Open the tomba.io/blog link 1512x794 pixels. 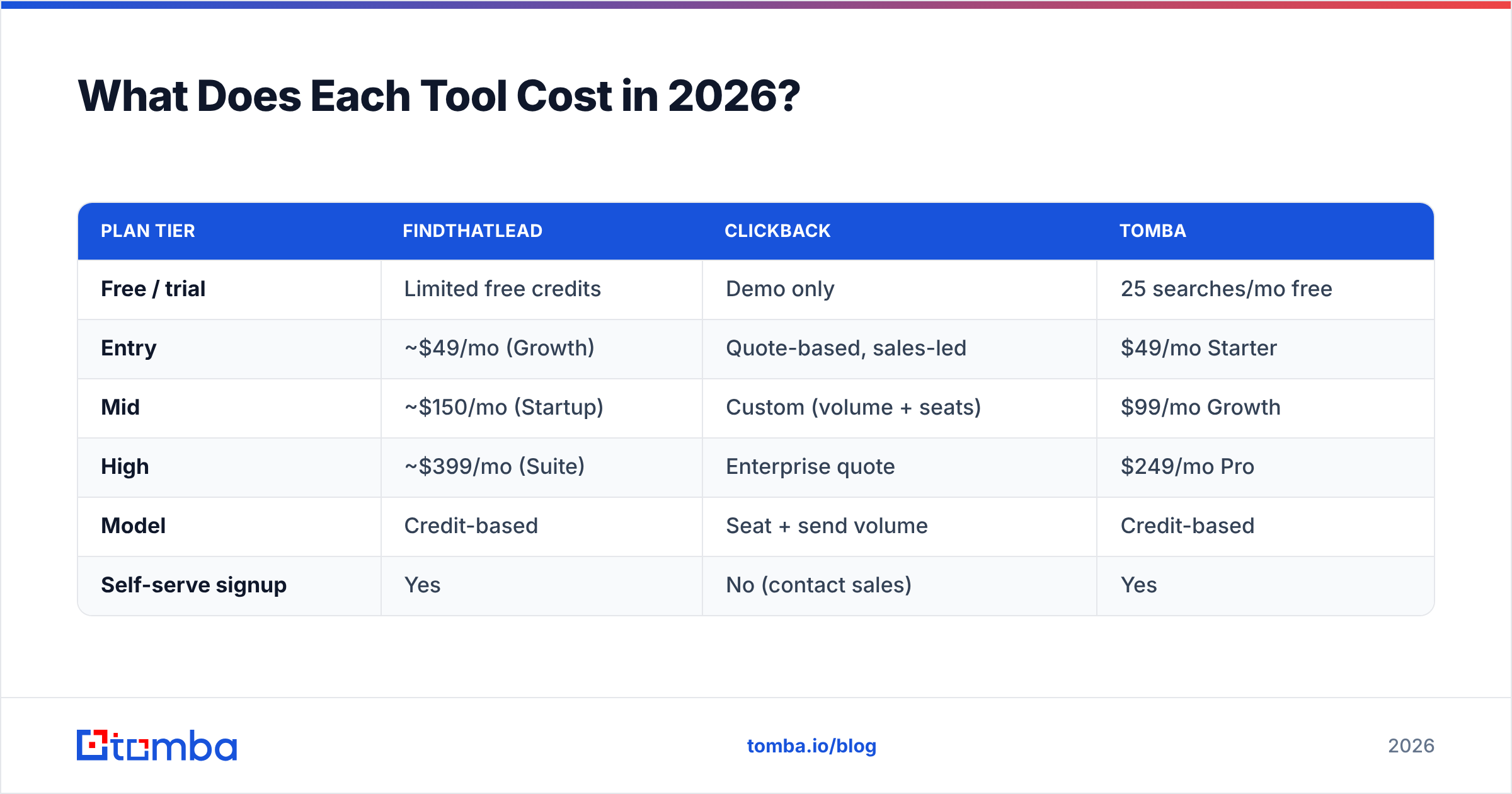(811, 746)
